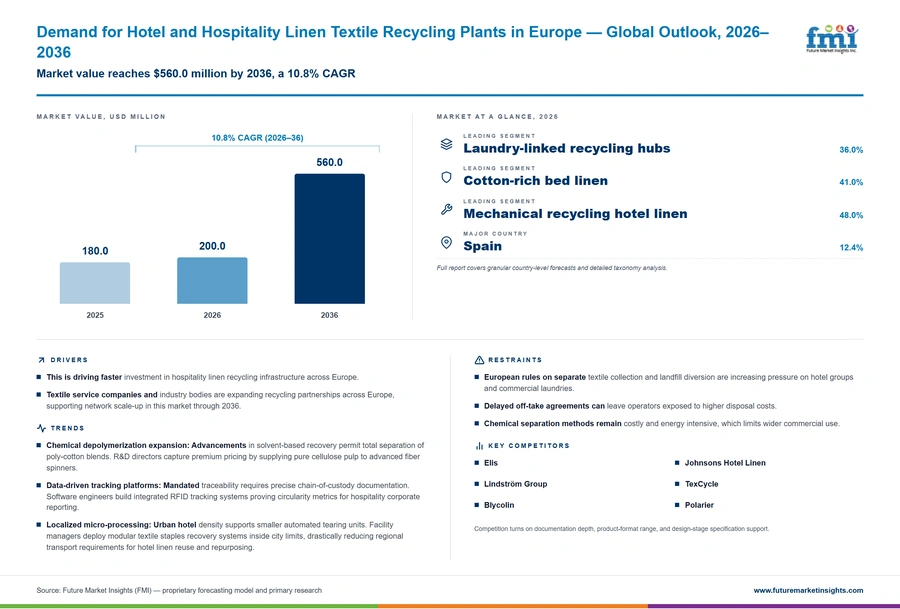Click the 36.0% share value
This screenshot has height=609, width=900.
(851, 150)
